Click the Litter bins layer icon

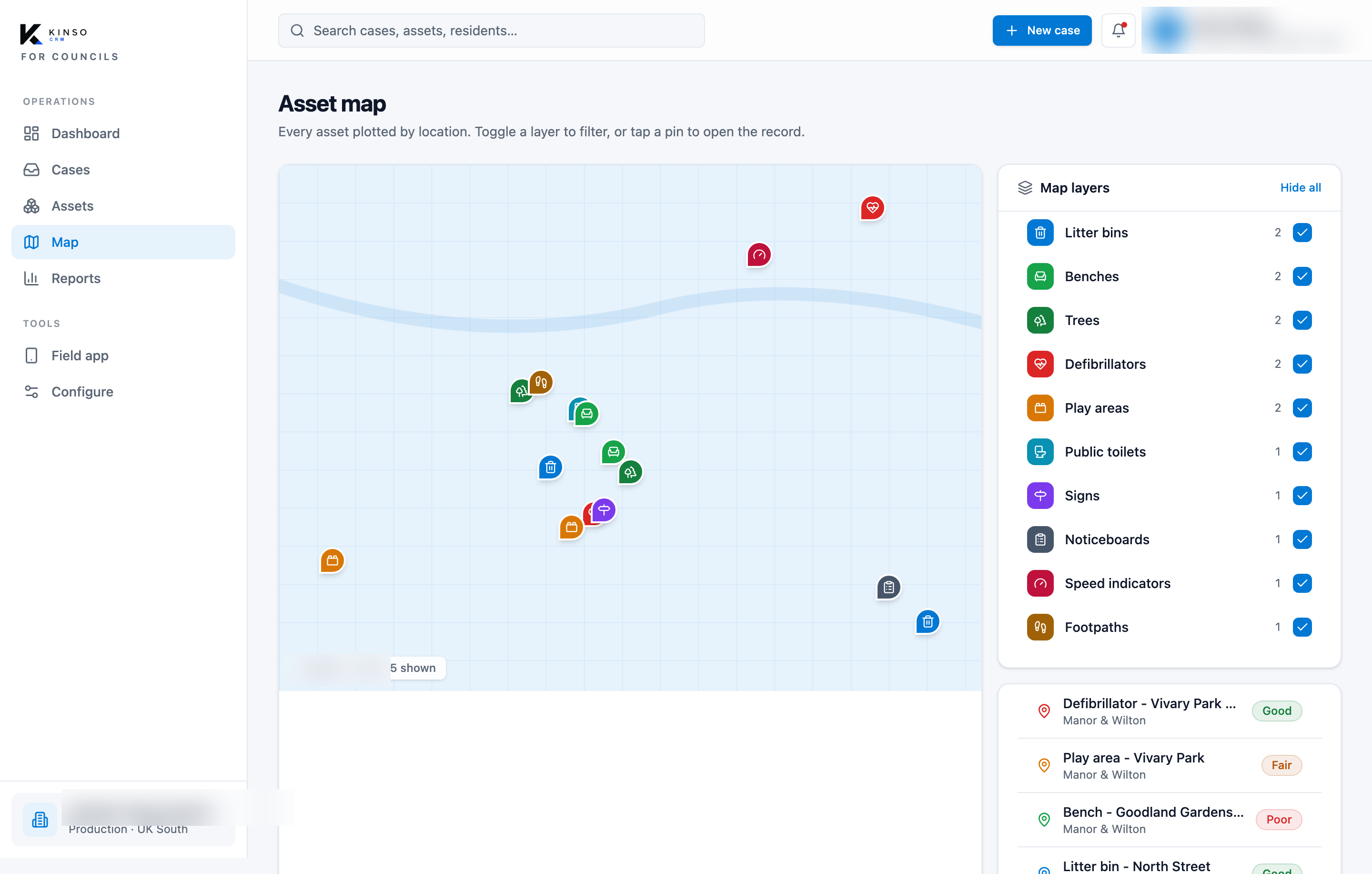[x=1040, y=233]
